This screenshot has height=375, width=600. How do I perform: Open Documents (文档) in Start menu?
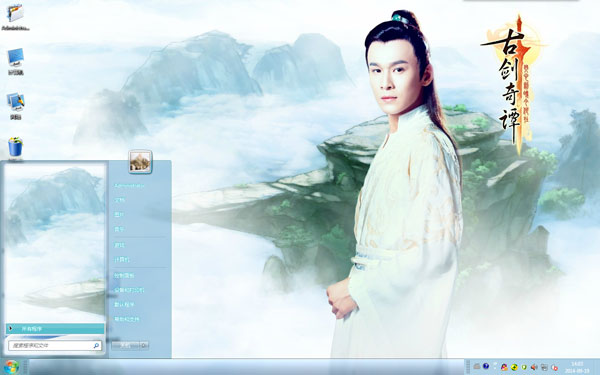(120, 200)
